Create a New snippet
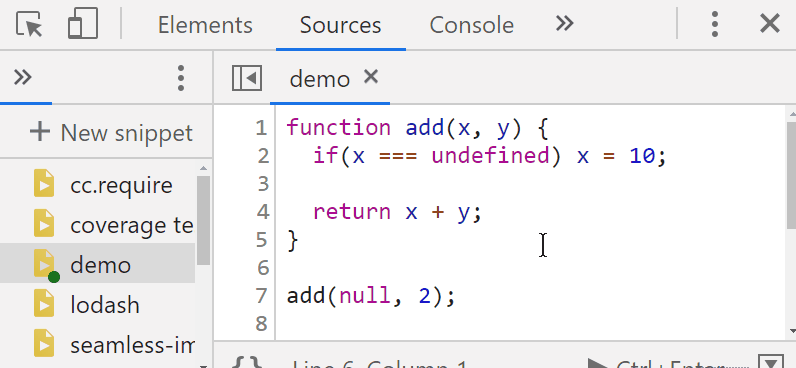796x368 pixels. click(111, 133)
